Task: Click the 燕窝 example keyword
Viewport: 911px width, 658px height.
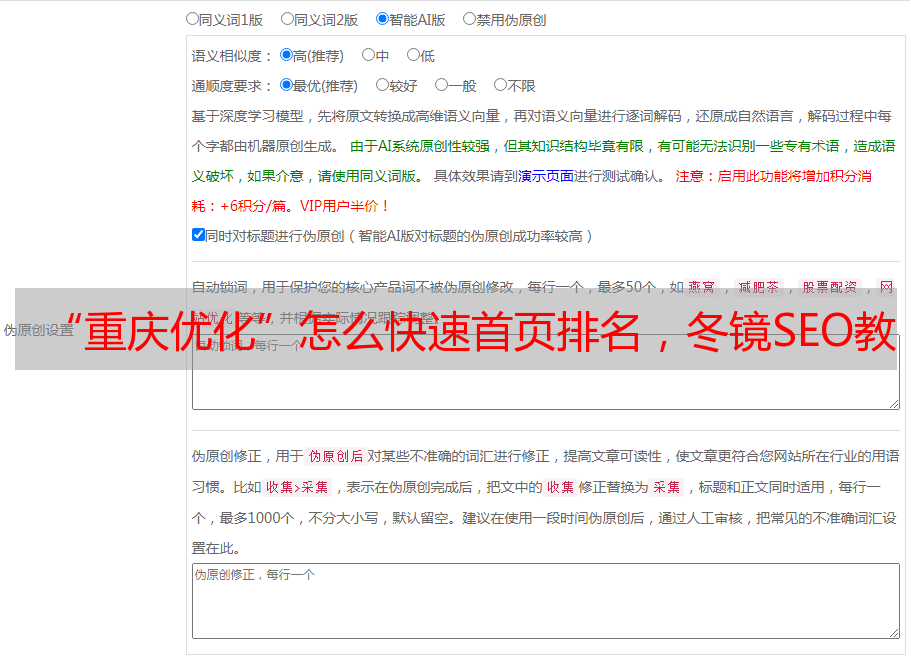Action: point(702,287)
